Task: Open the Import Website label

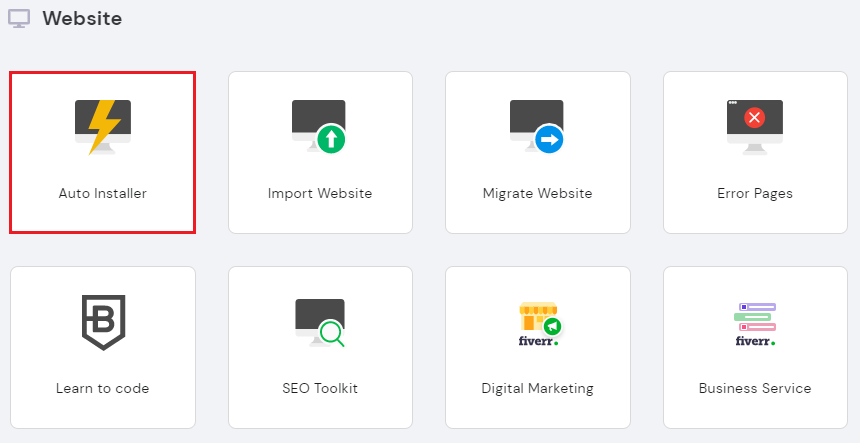Action: 320,193
